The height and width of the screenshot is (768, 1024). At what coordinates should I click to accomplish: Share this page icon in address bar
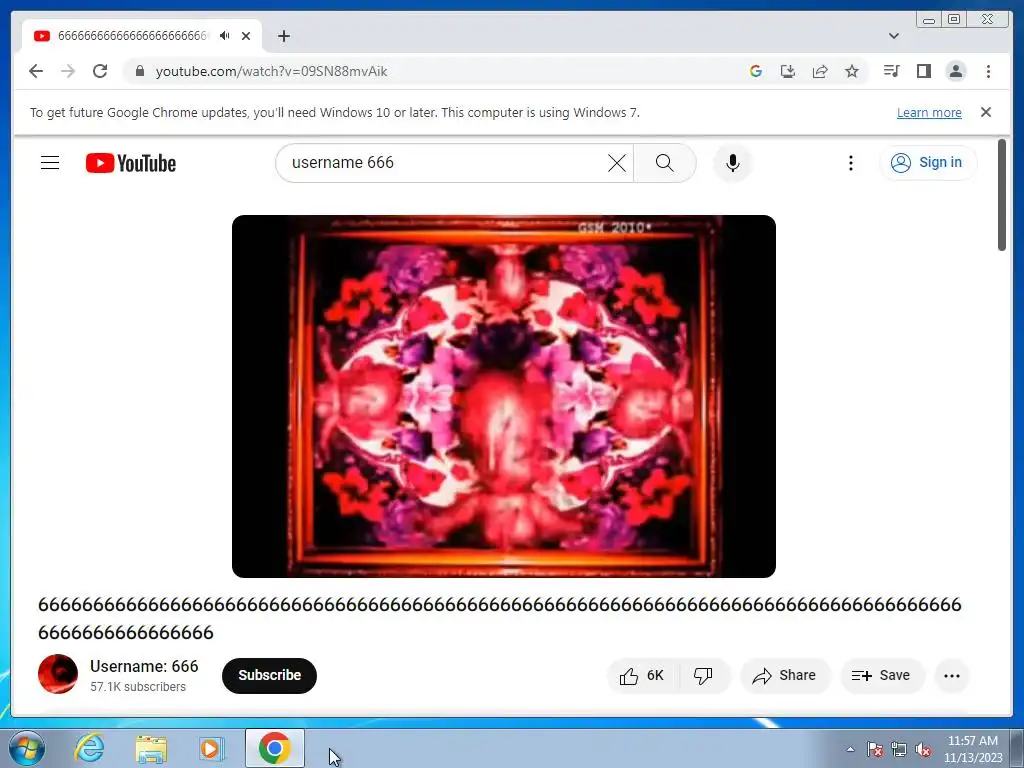(820, 71)
